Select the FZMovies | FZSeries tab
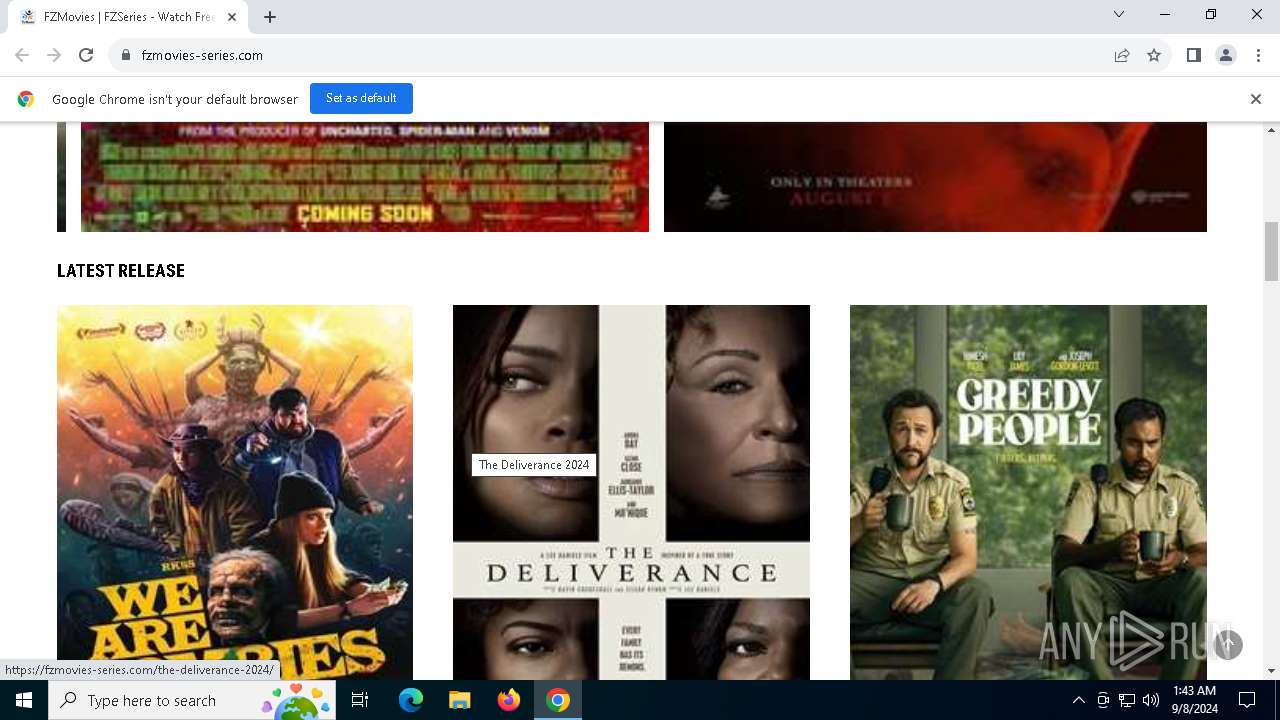 [x=128, y=17]
